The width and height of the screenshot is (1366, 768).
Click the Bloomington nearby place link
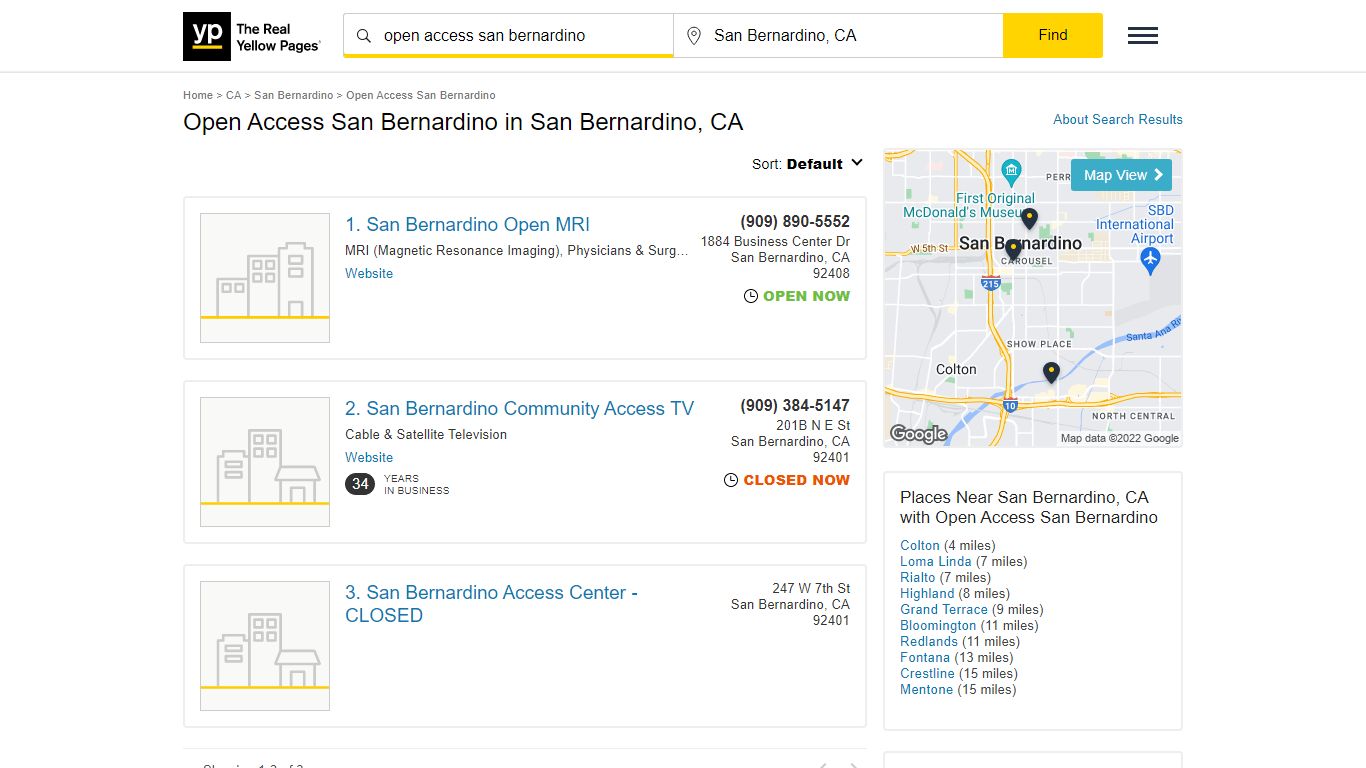(x=938, y=625)
